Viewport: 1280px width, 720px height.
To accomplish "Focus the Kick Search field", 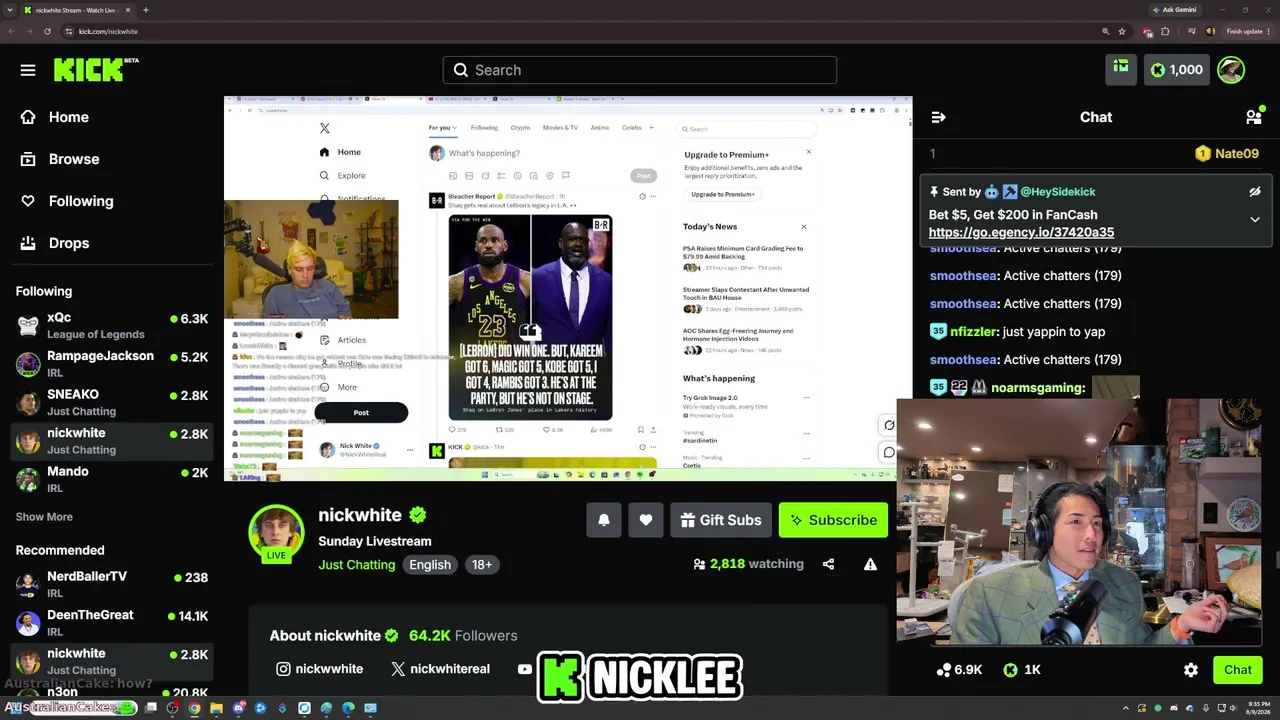I will [x=640, y=70].
